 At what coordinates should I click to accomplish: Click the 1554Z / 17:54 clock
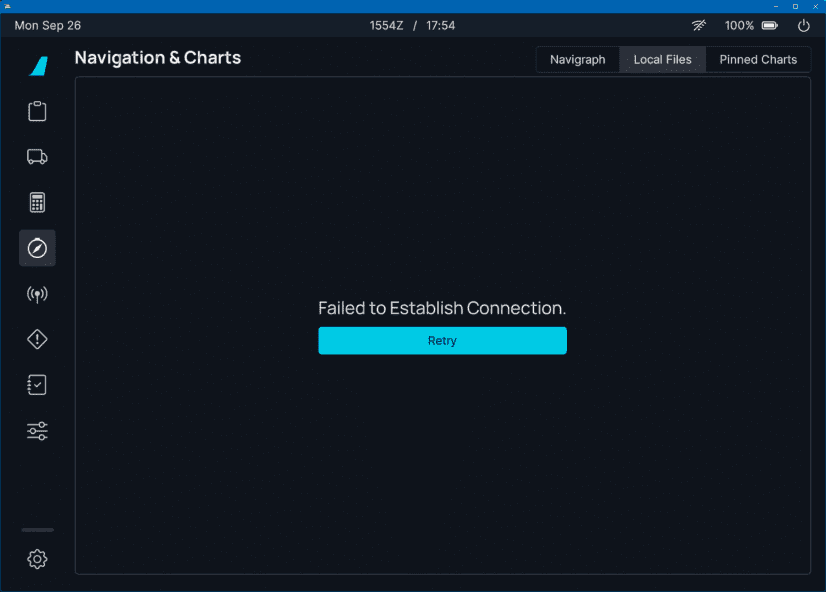coord(412,25)
